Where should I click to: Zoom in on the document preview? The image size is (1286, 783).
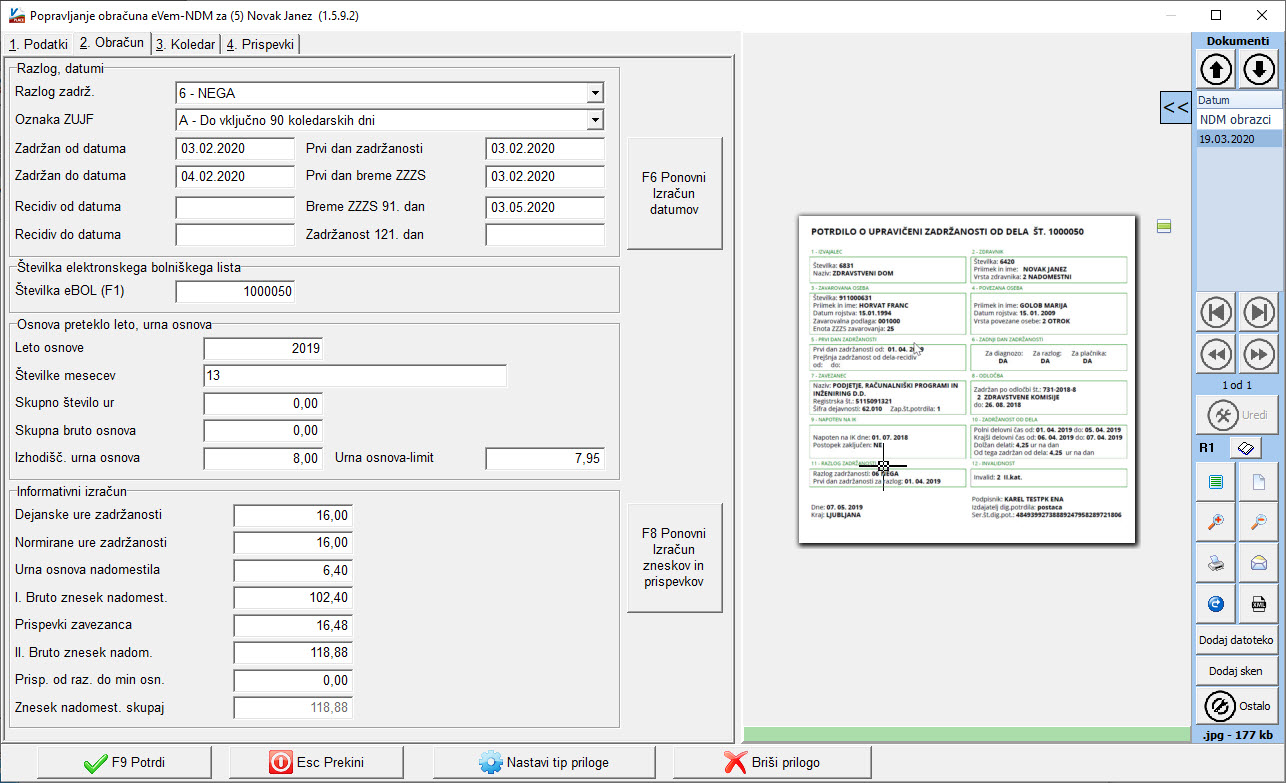click(x=1216, y=522)
